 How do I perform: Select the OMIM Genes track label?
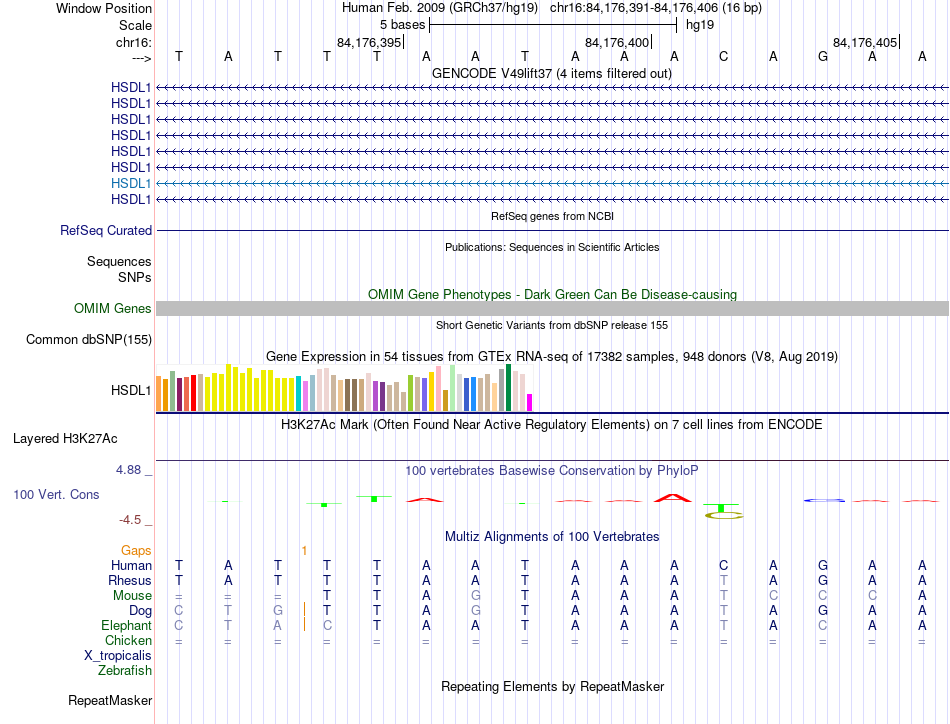click(x=112, y=308)
